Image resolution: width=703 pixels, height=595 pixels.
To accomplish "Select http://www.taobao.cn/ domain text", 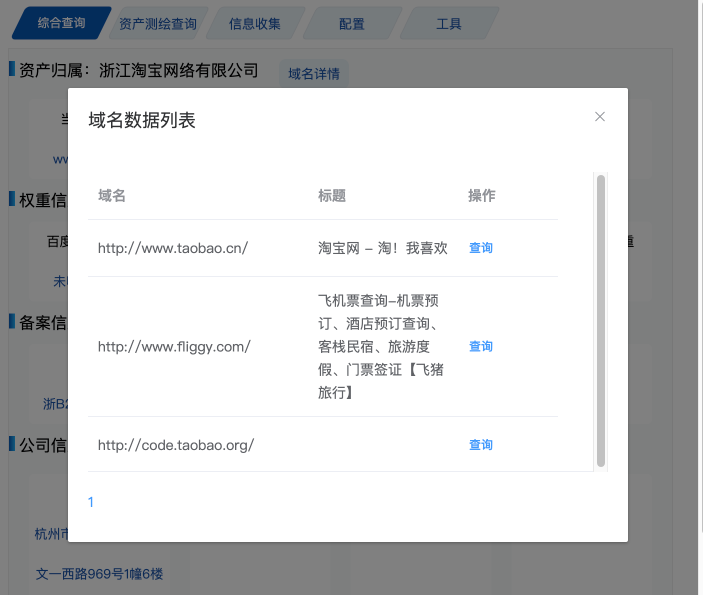I will click(x=173, y=248).
